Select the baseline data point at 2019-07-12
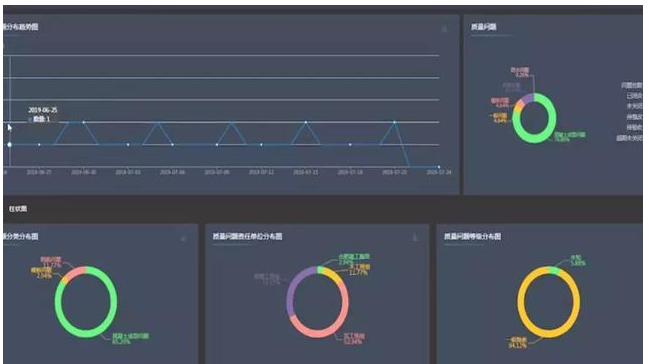This screenshot has width=649, height=364. (x=261, y=145)
